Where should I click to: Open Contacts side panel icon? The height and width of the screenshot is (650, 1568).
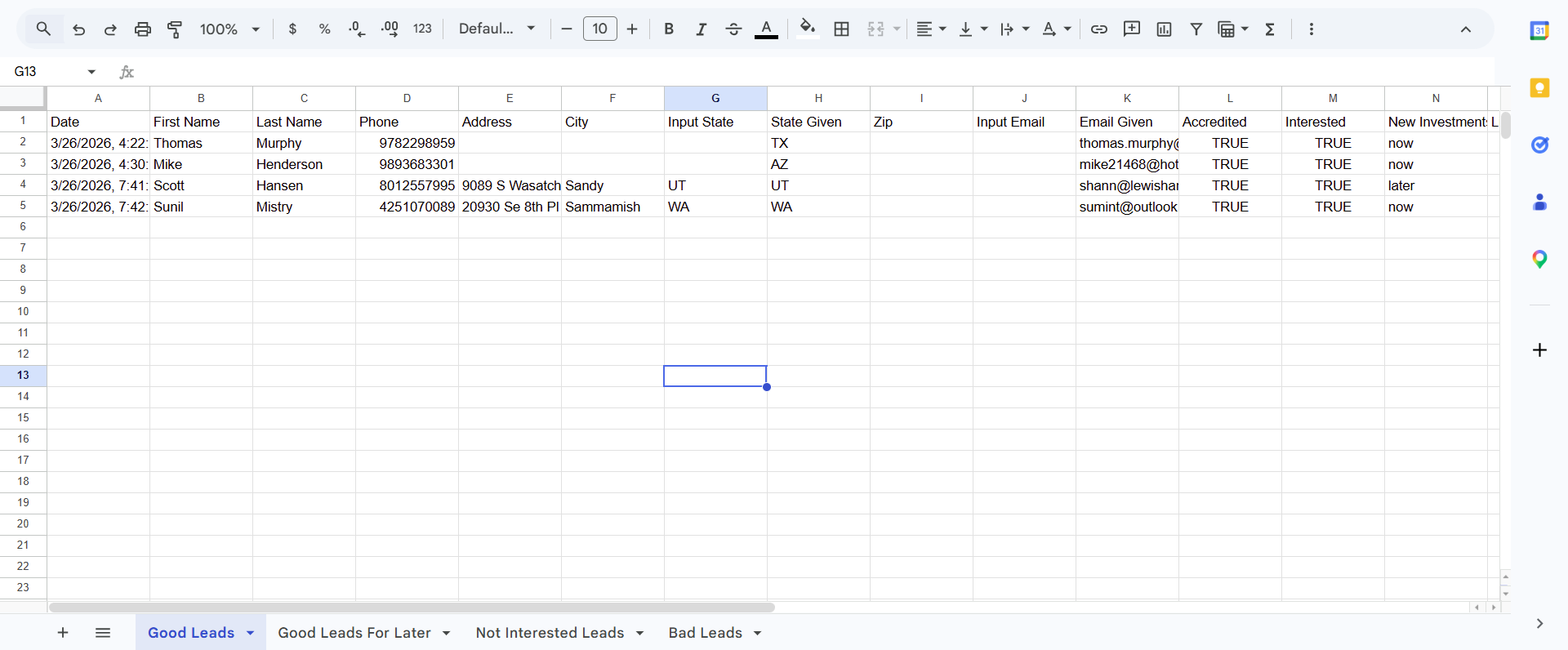(x=1539, y=203)
